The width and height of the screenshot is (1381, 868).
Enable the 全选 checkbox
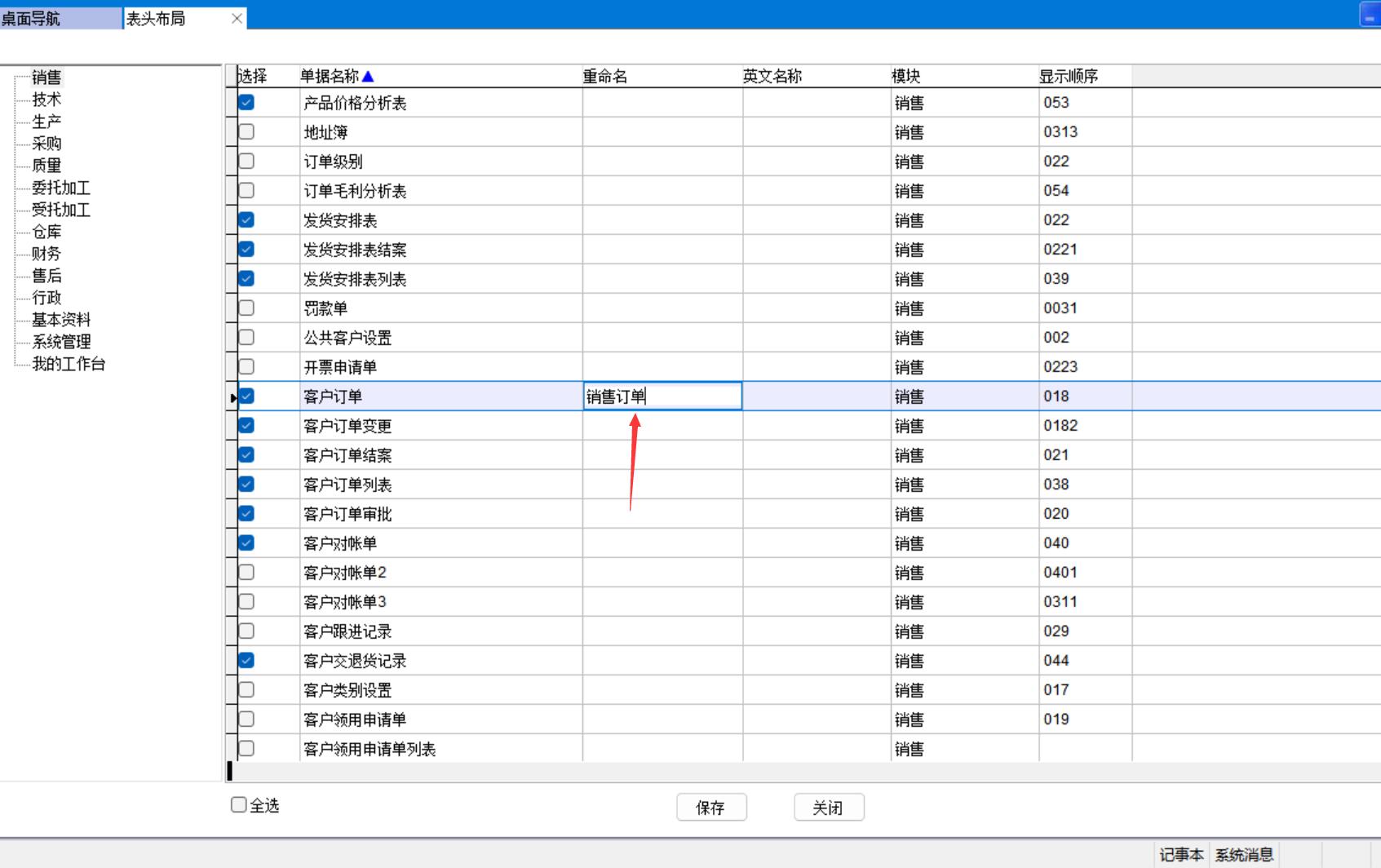(239, 805)
